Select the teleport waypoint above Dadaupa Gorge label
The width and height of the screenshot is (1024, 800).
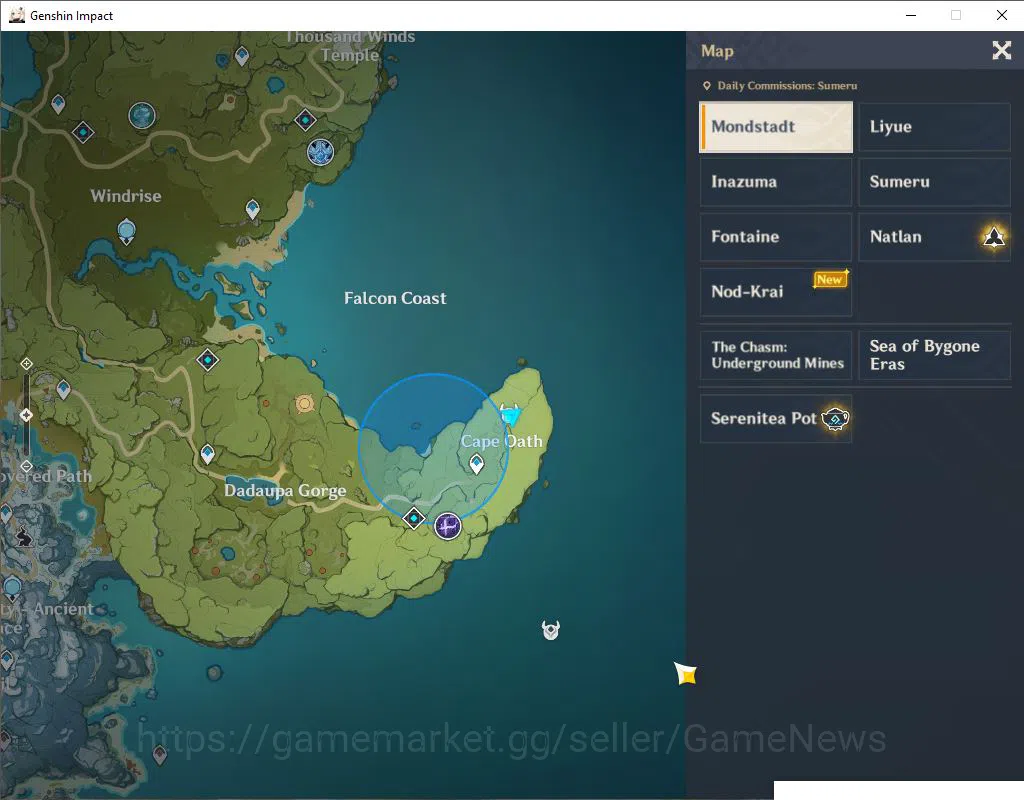(207, 454)
